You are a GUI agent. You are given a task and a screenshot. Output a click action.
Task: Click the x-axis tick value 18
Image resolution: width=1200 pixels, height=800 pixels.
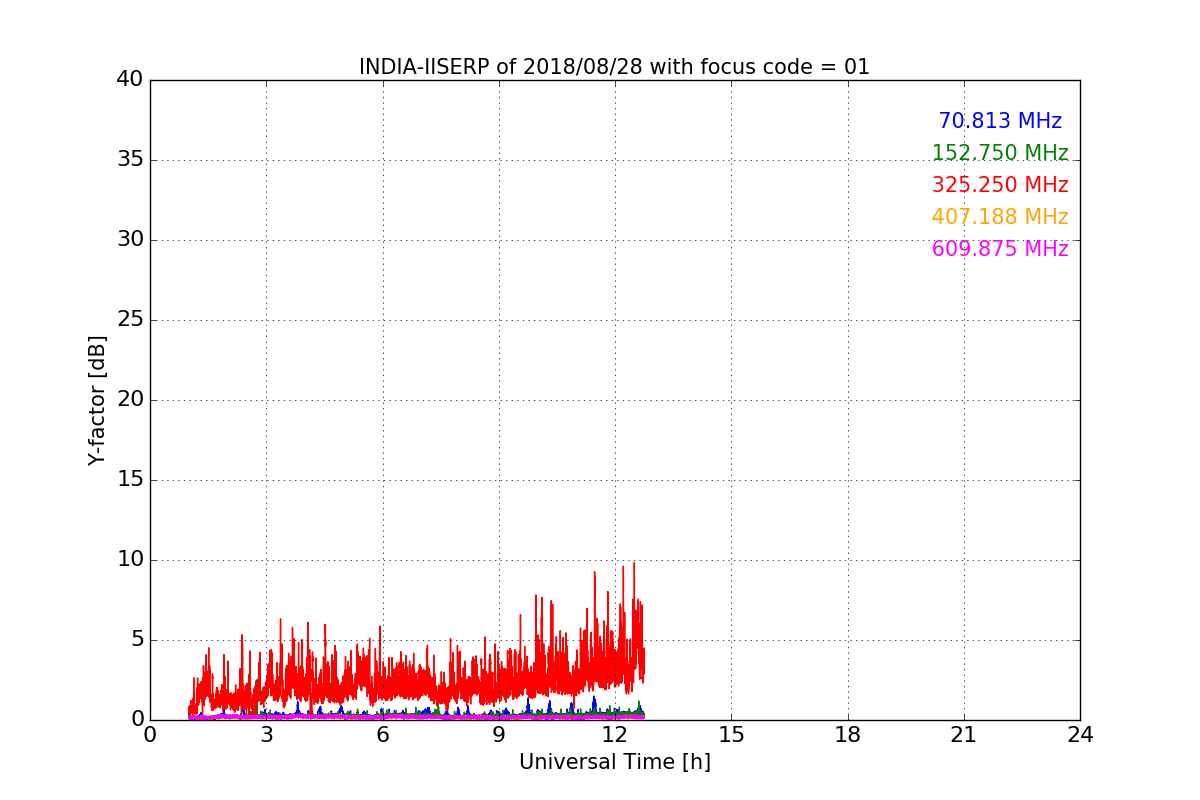point(848,735)
